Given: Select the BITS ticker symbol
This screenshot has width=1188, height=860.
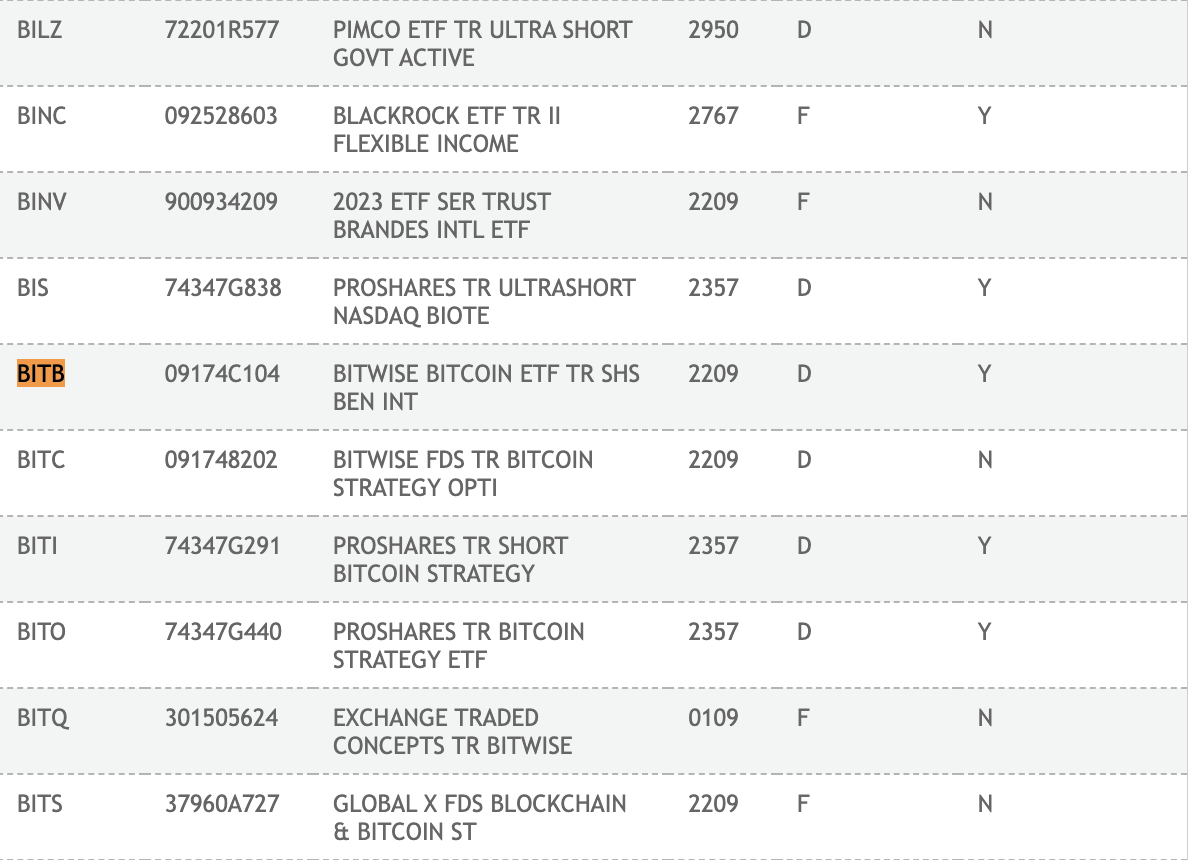Looking at the screenshot, I should [x=40, y=804].
